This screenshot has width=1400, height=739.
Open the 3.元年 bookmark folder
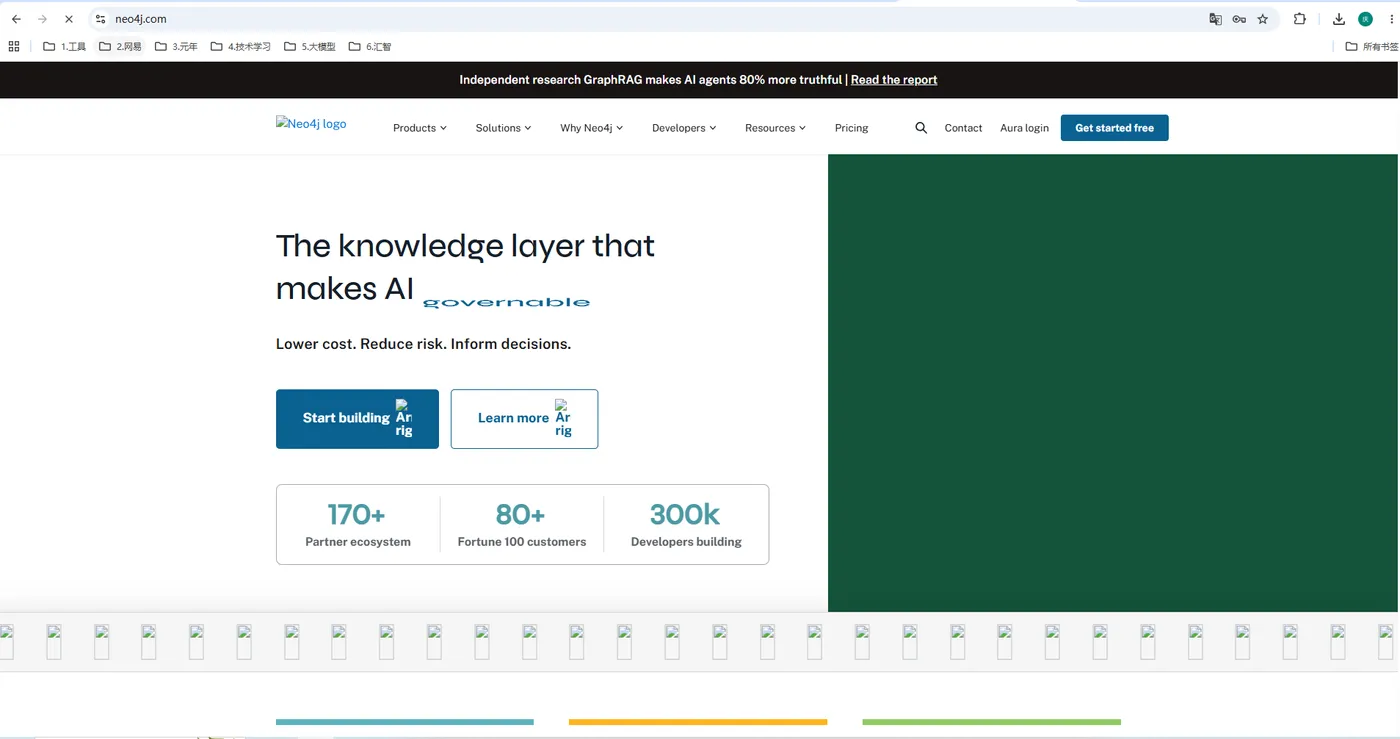[x=176, y=46]
